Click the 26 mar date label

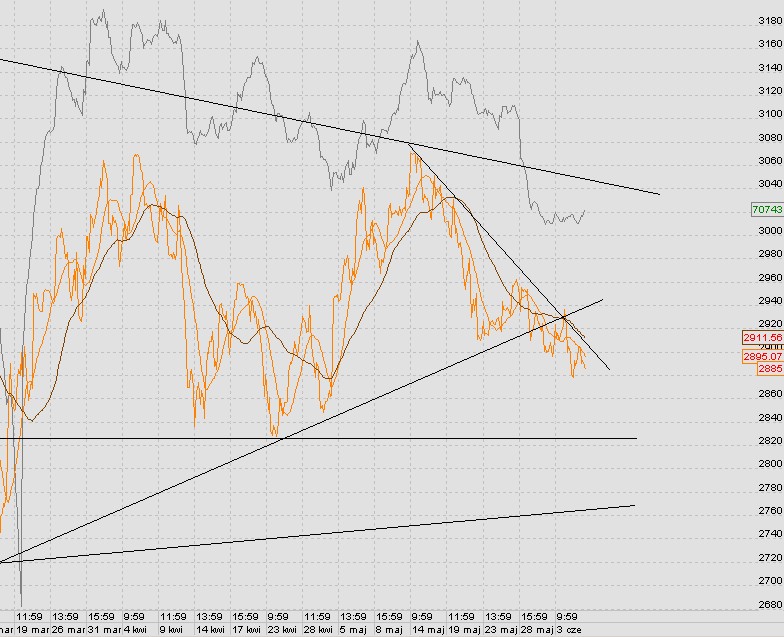tap(68, 630)
